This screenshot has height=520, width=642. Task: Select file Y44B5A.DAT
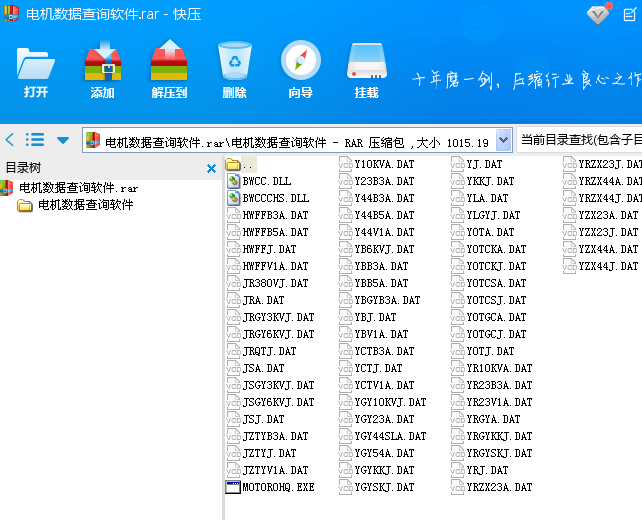click(x=376, y=215)
